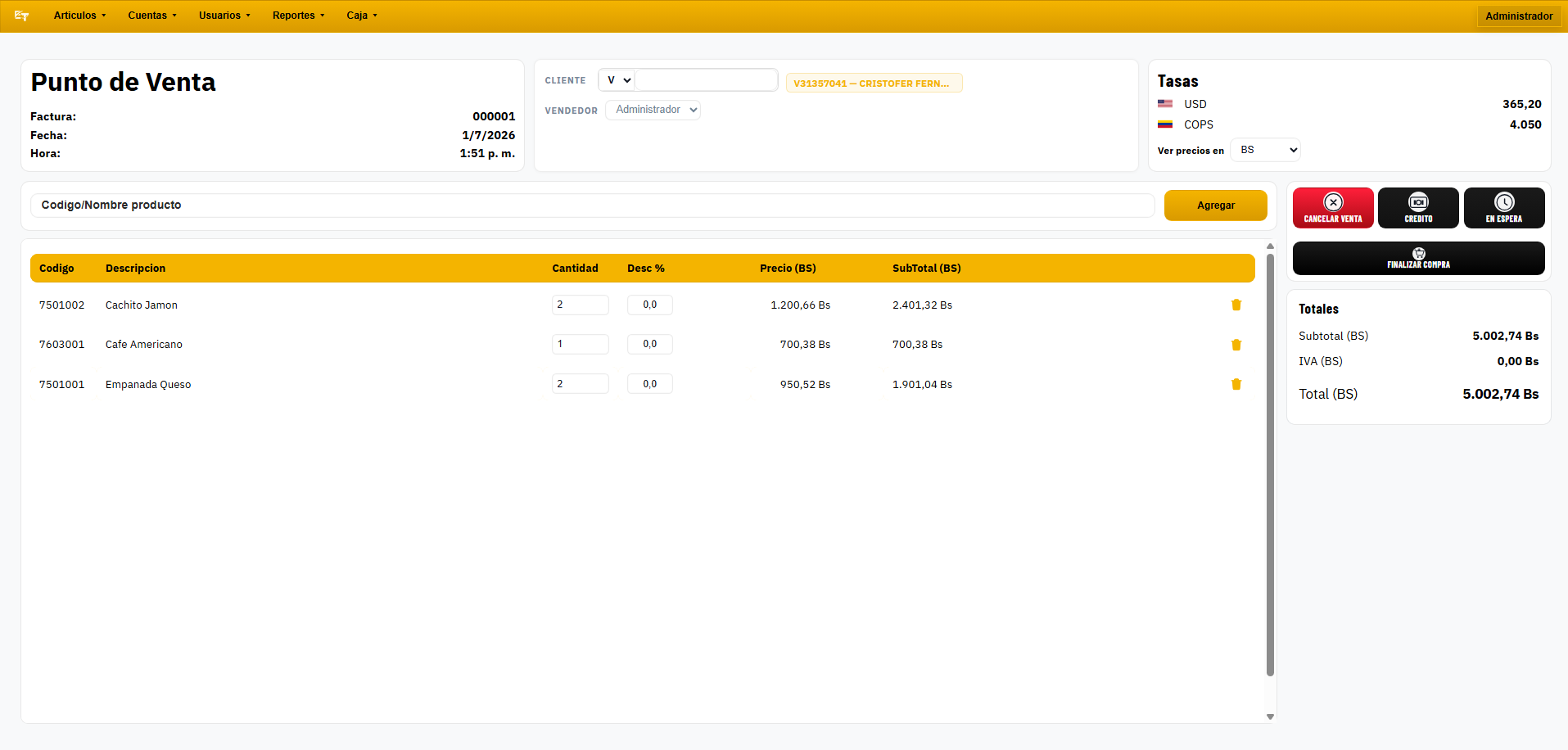Screen dimensions: 1568x750
Task: Click the United States flag next to USD
Action: tap(1165, 104)
